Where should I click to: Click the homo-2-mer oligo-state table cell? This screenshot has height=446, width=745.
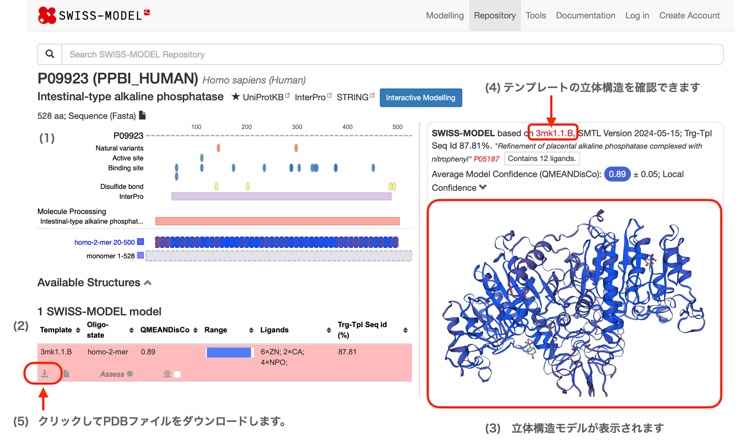(x=108, y=352)
